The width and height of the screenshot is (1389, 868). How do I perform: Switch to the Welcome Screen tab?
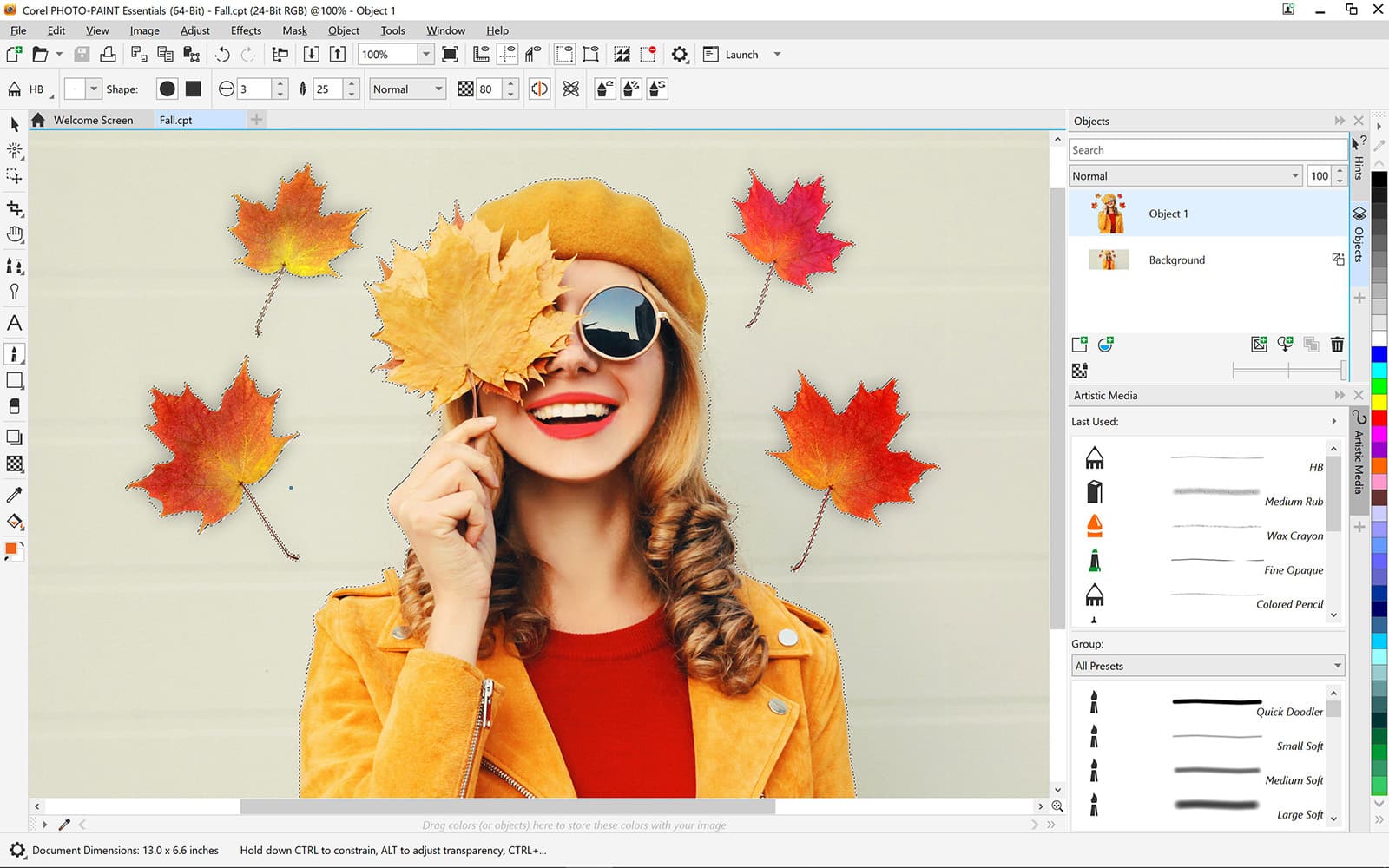point(93,120)
